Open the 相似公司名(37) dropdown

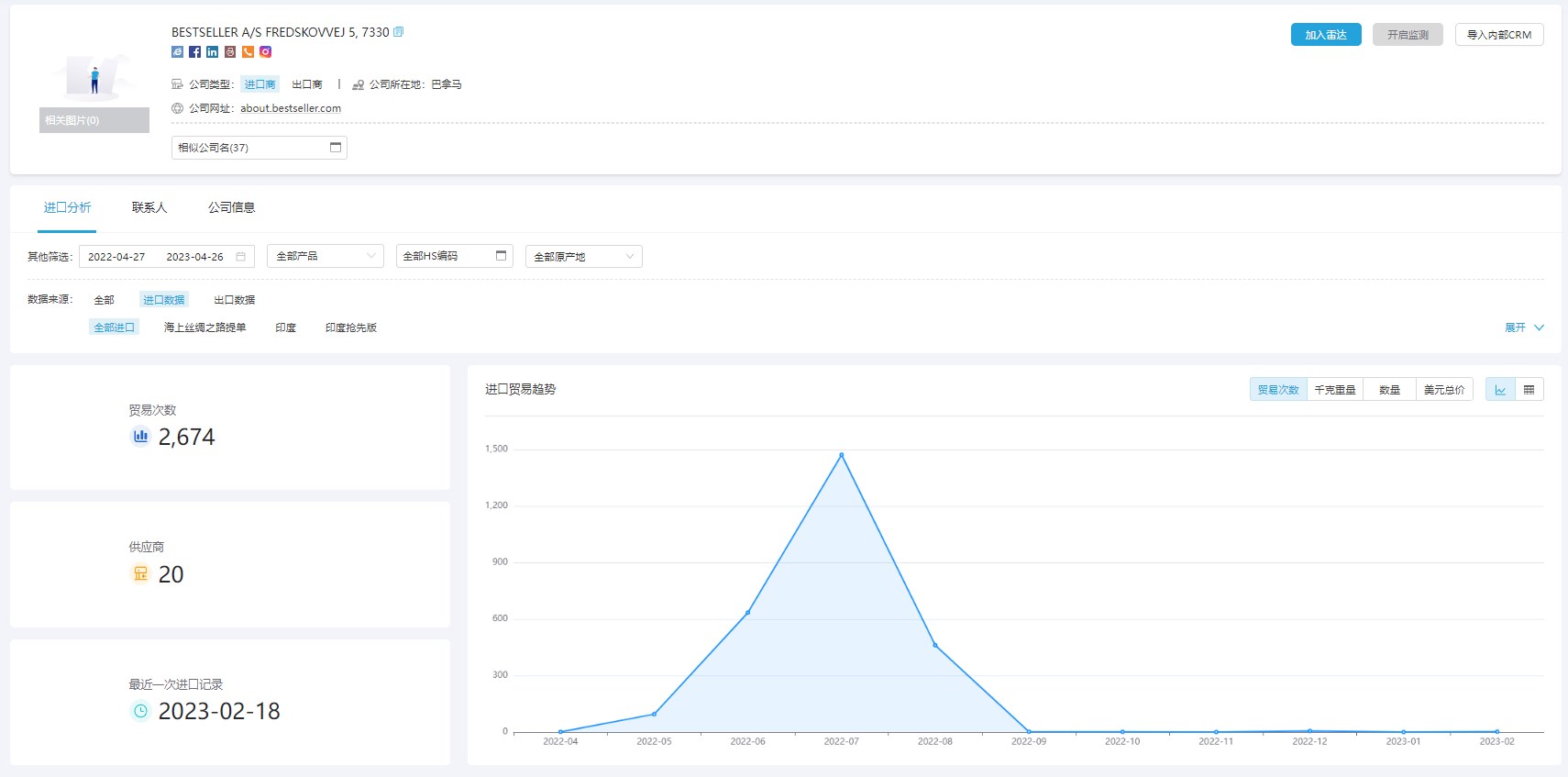click(259, 148)
